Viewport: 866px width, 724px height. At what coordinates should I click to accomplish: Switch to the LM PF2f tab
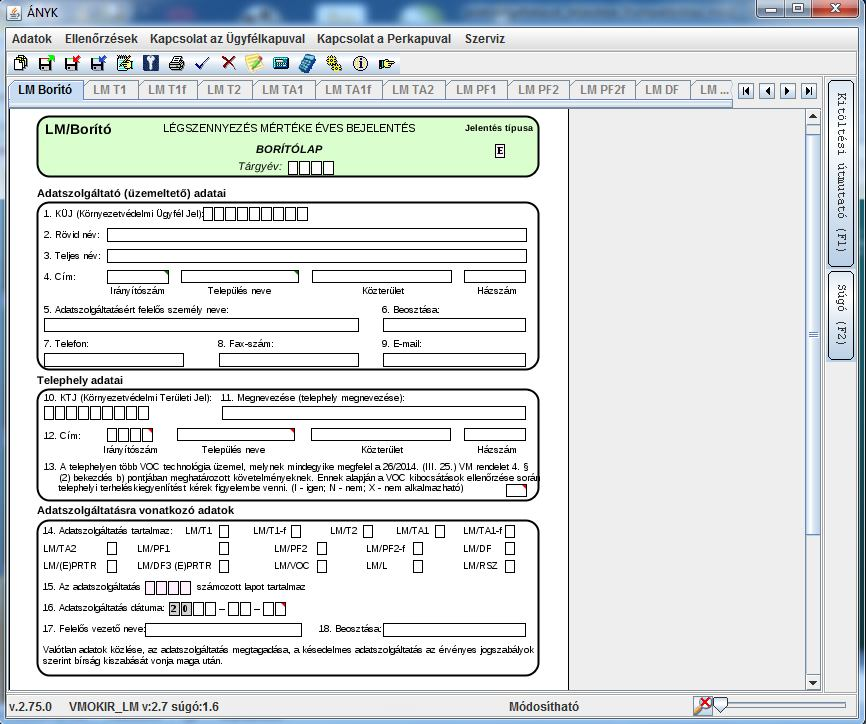pos(602,90)
